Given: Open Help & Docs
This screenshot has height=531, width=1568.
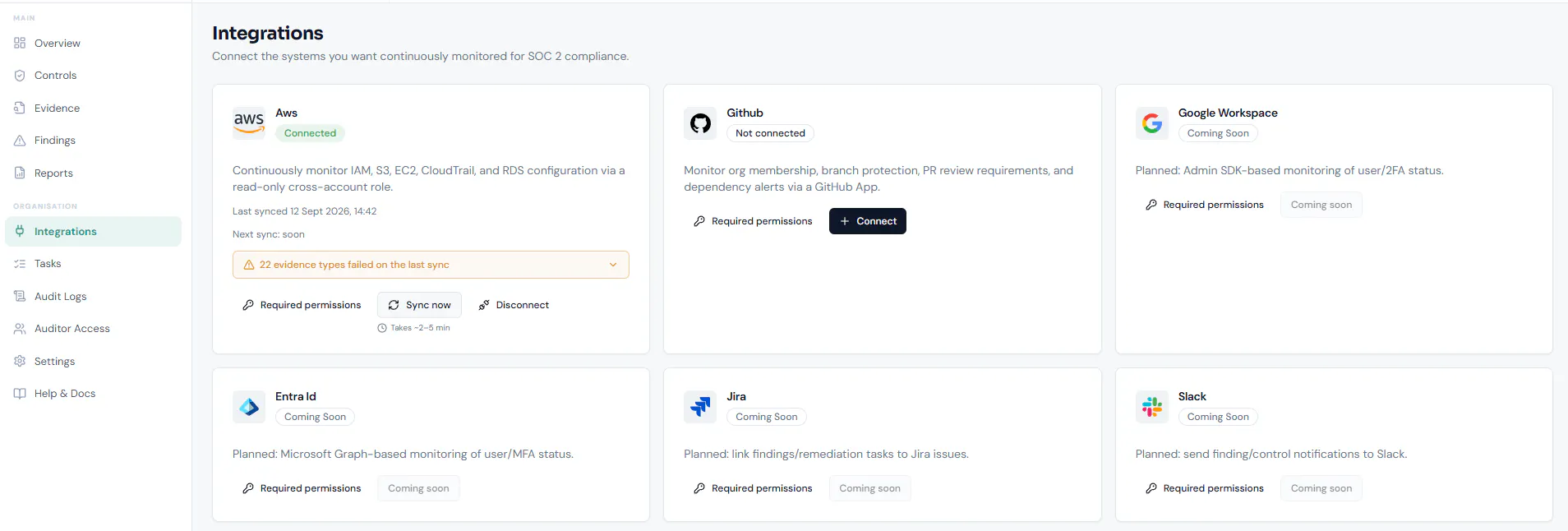Looking at the screenshot, I should (x=94, y=394).
